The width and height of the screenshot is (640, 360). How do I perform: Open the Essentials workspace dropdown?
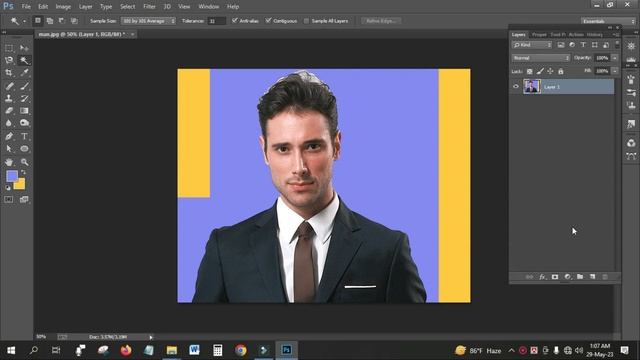click(608, 21)
